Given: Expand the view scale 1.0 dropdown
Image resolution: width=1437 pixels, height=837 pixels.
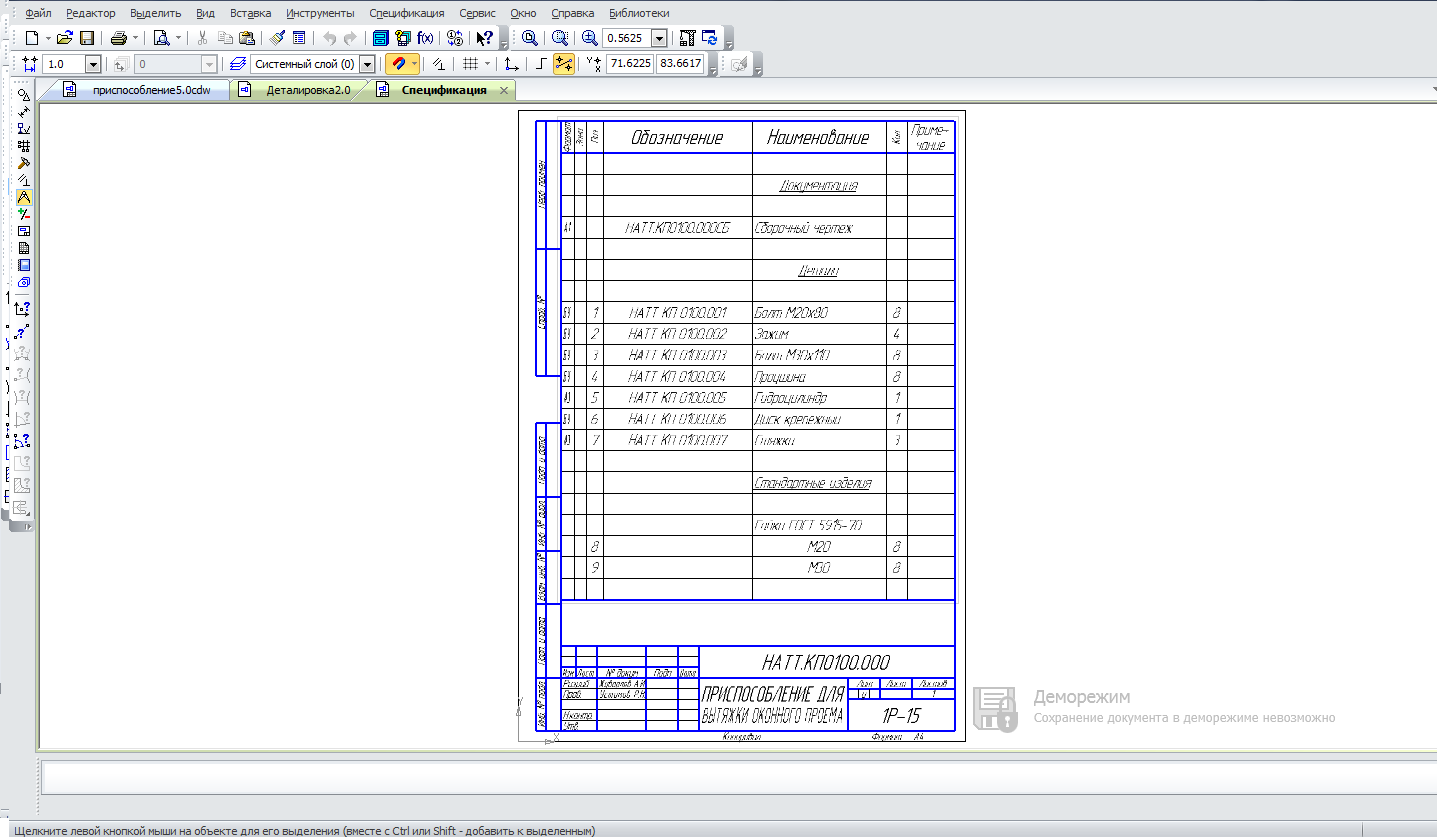Looking at the screenshot, I should coord(93,64).
